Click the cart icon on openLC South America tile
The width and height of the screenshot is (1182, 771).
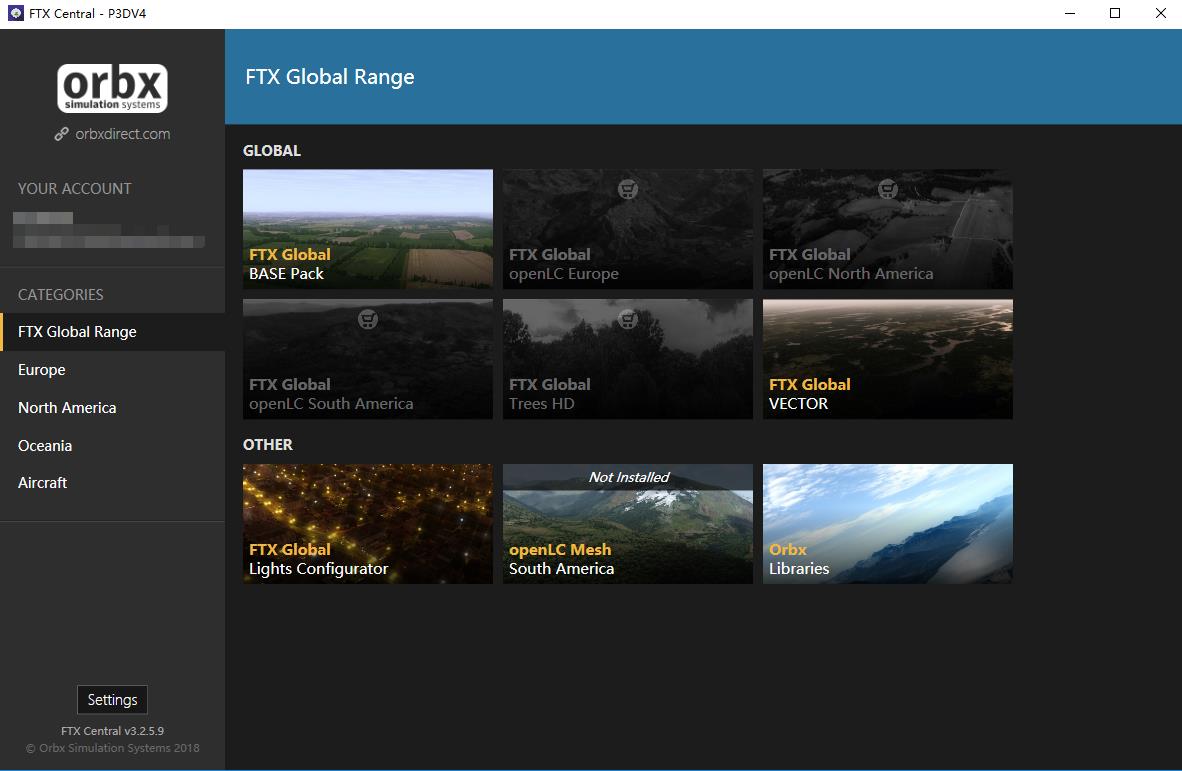(368, 319)
